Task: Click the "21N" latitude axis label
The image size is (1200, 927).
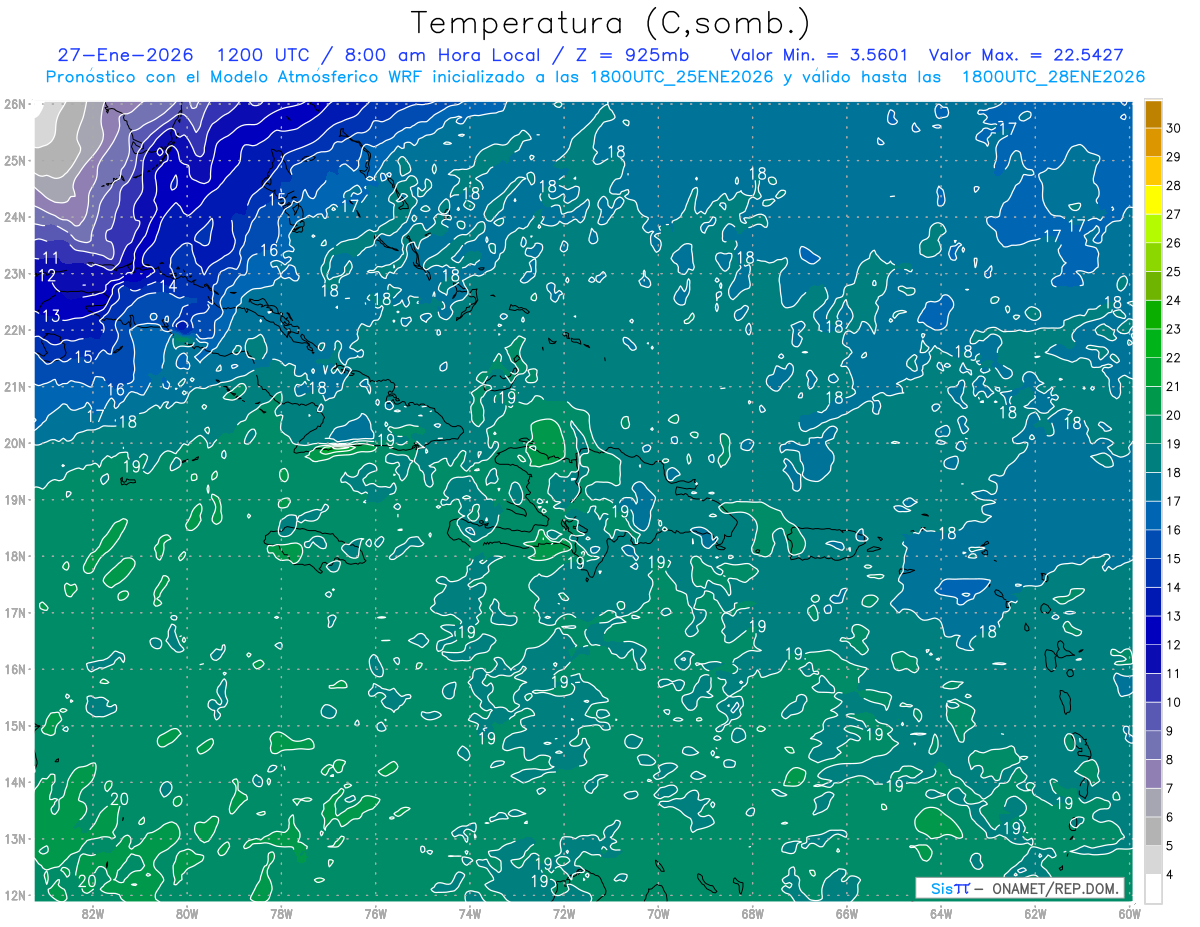Action: coord(14,386)
